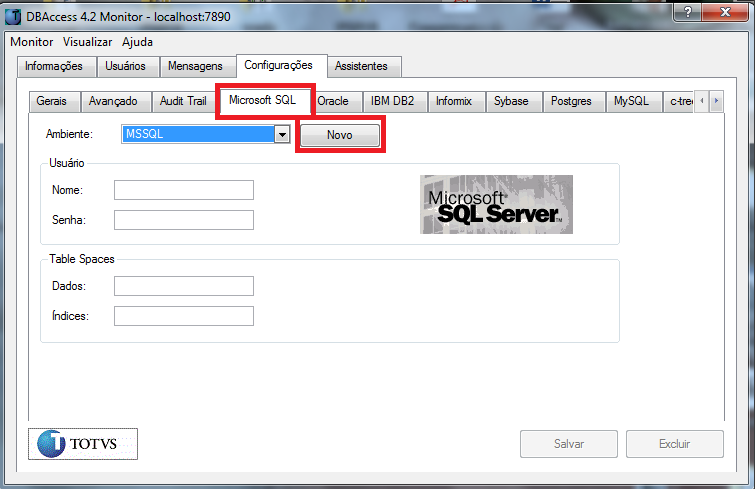Switch to the Informix tab
This screenshot has height=489, width=755.
(454, 101)
